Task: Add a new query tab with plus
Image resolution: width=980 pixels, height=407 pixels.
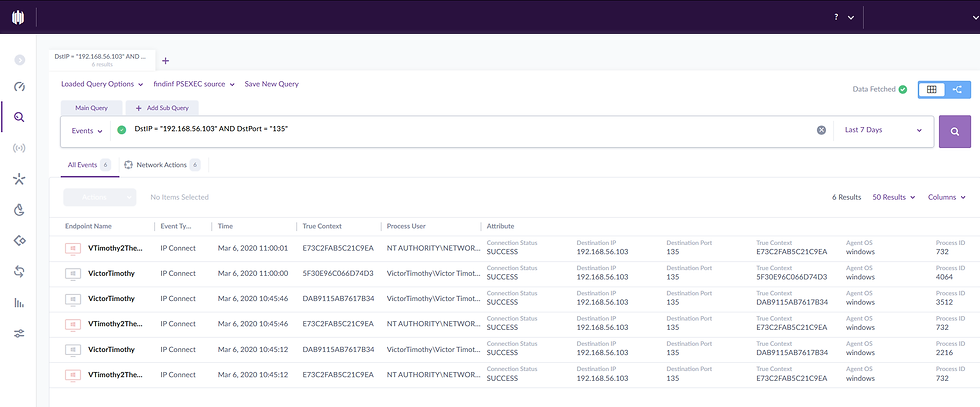Action: click(166, 61)
